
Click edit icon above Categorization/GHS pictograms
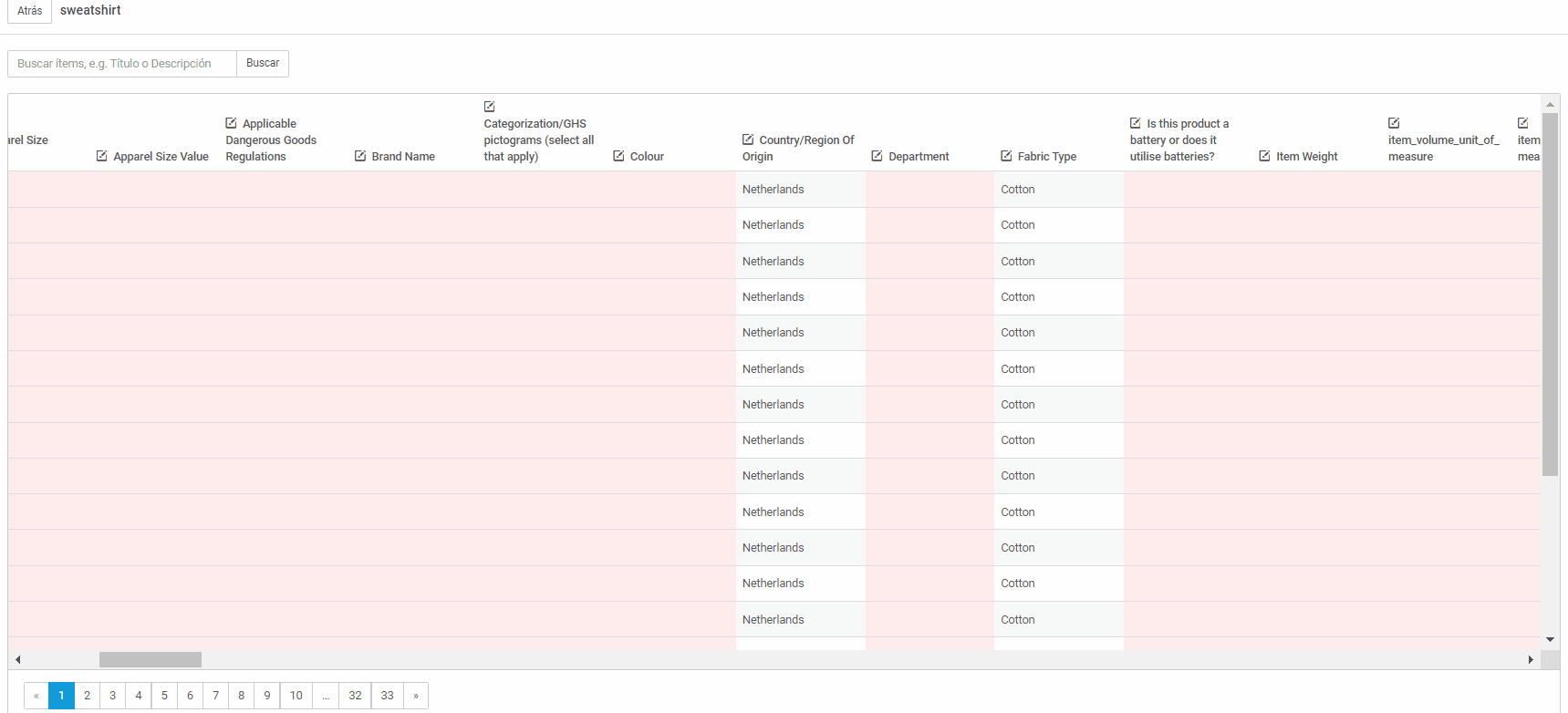[x=489, y=107]
